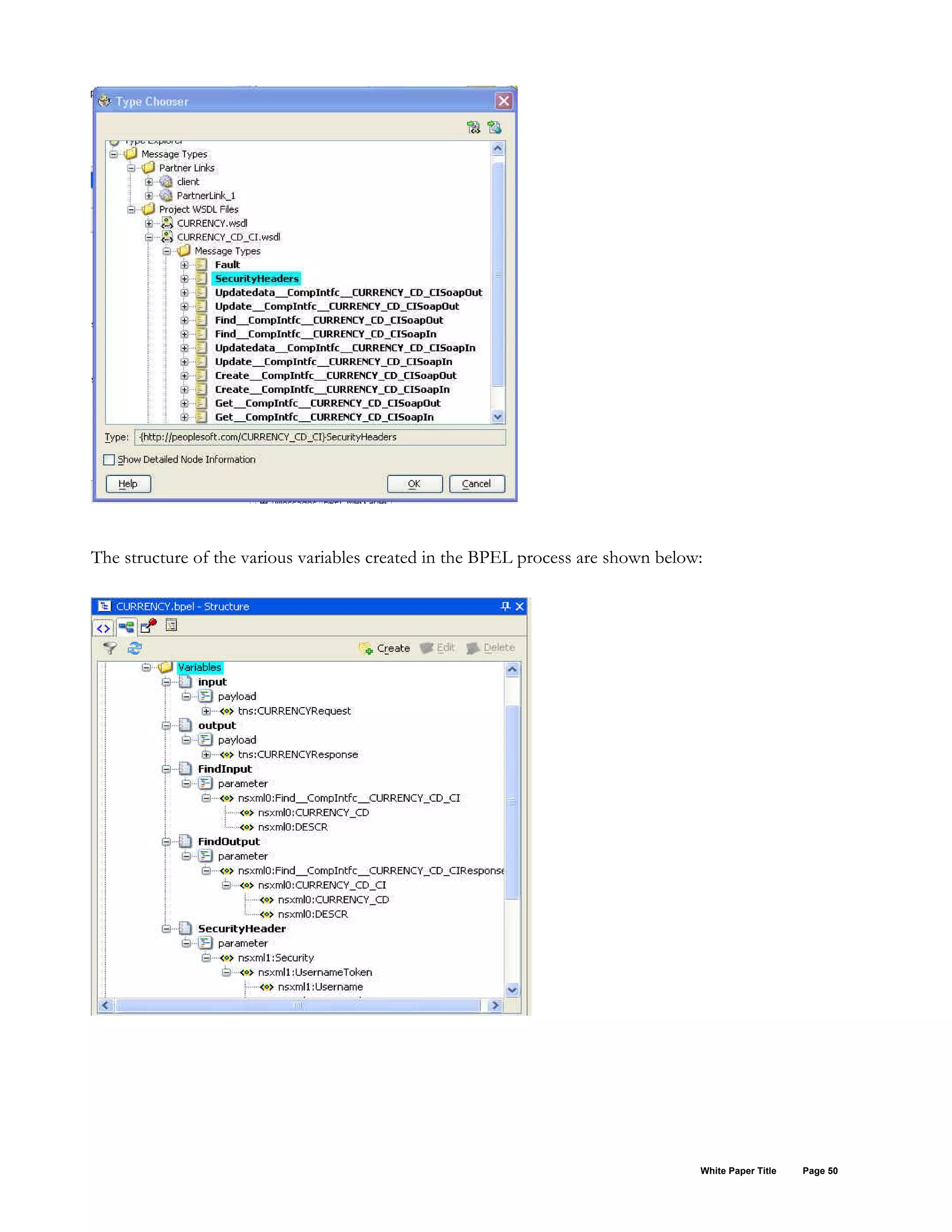Confirm with the OK button
The image size is (952, 1232).
tap(415, 484)
